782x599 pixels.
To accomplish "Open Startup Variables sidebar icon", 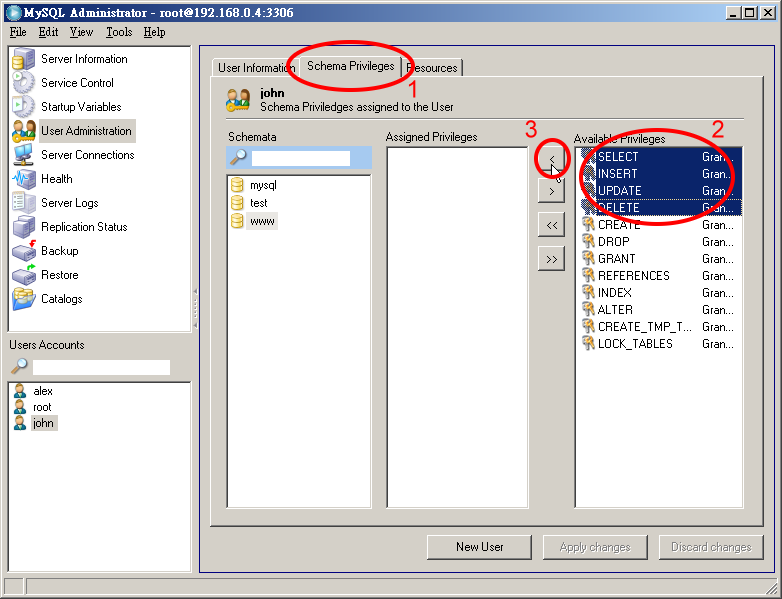I will tap(24, 107).
